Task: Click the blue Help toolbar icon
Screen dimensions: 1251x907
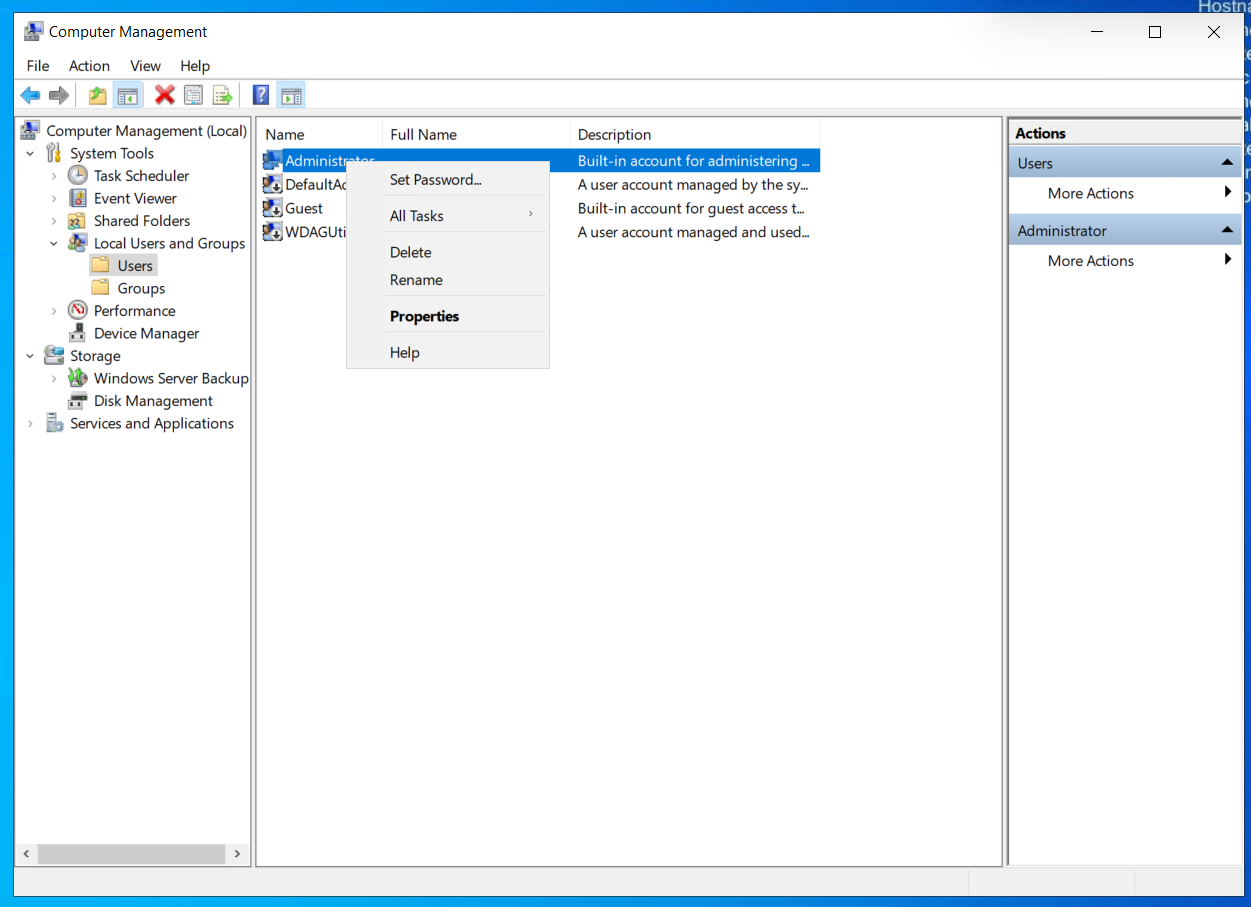Action: coord(261,95)
